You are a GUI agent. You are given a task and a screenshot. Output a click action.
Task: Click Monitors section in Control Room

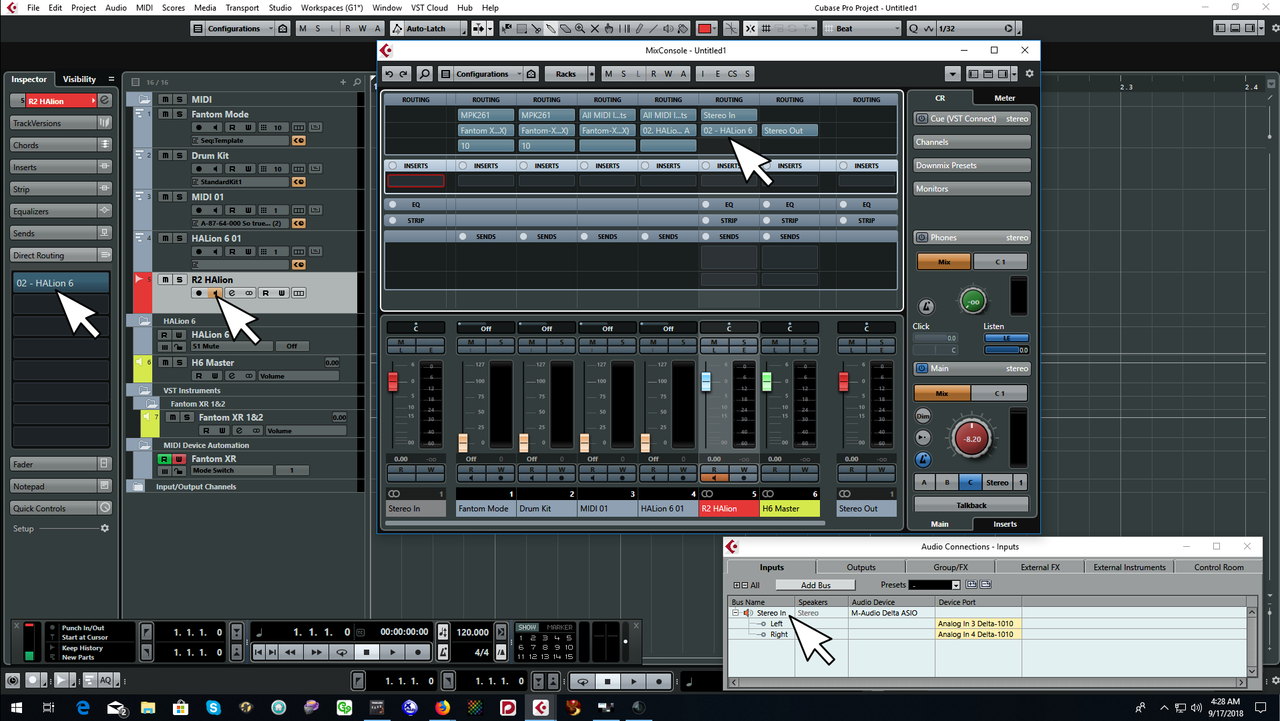[x=972, y=188]
